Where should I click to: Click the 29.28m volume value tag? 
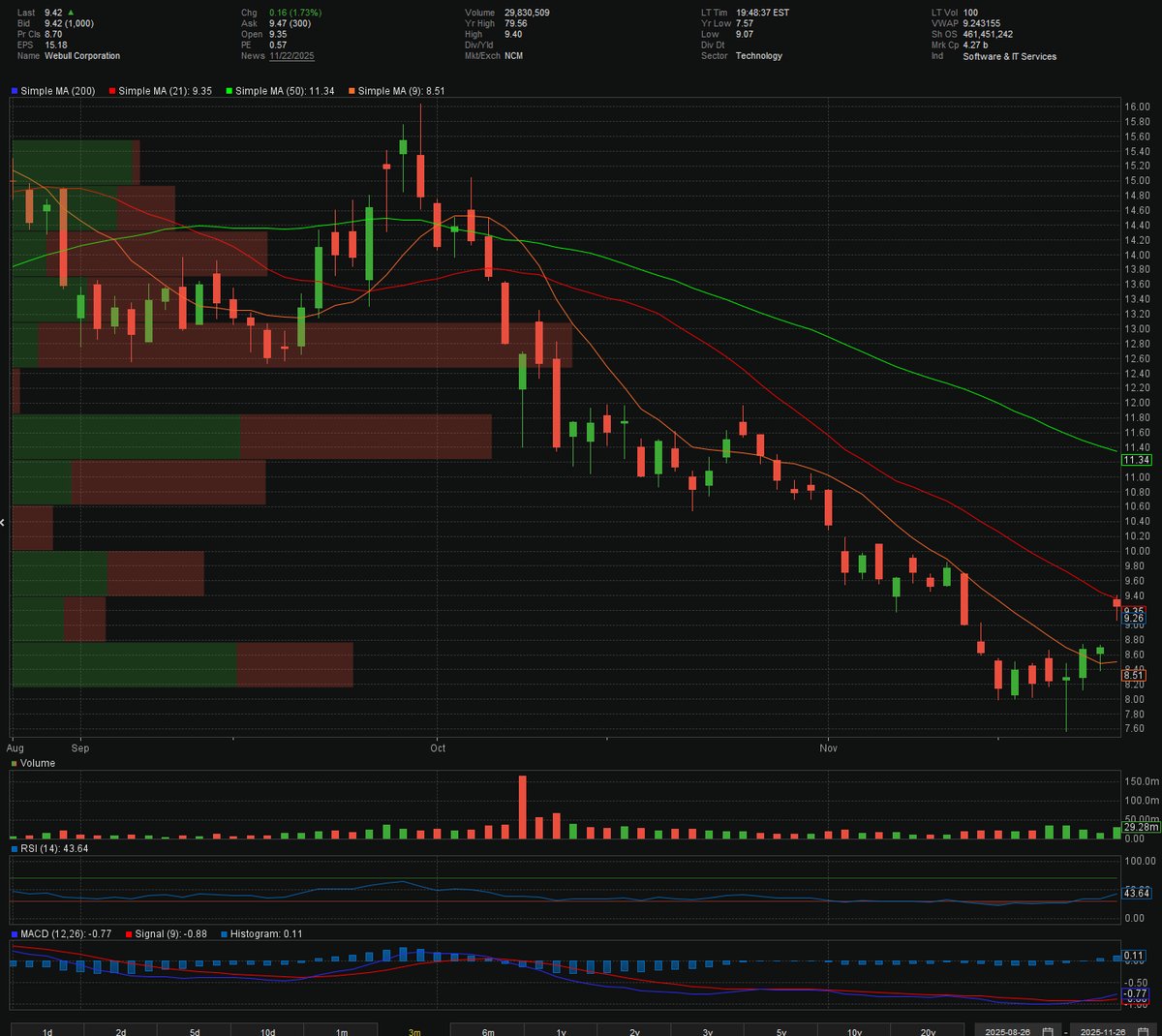pyautogui.click(x=1141, y=827)
